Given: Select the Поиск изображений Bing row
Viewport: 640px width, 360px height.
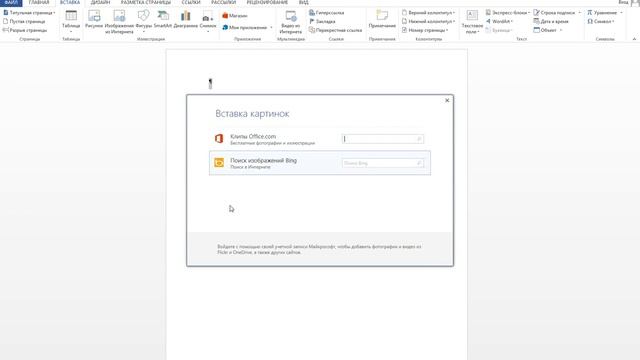Looking at the screenshot, I should (x=320, y=163).
